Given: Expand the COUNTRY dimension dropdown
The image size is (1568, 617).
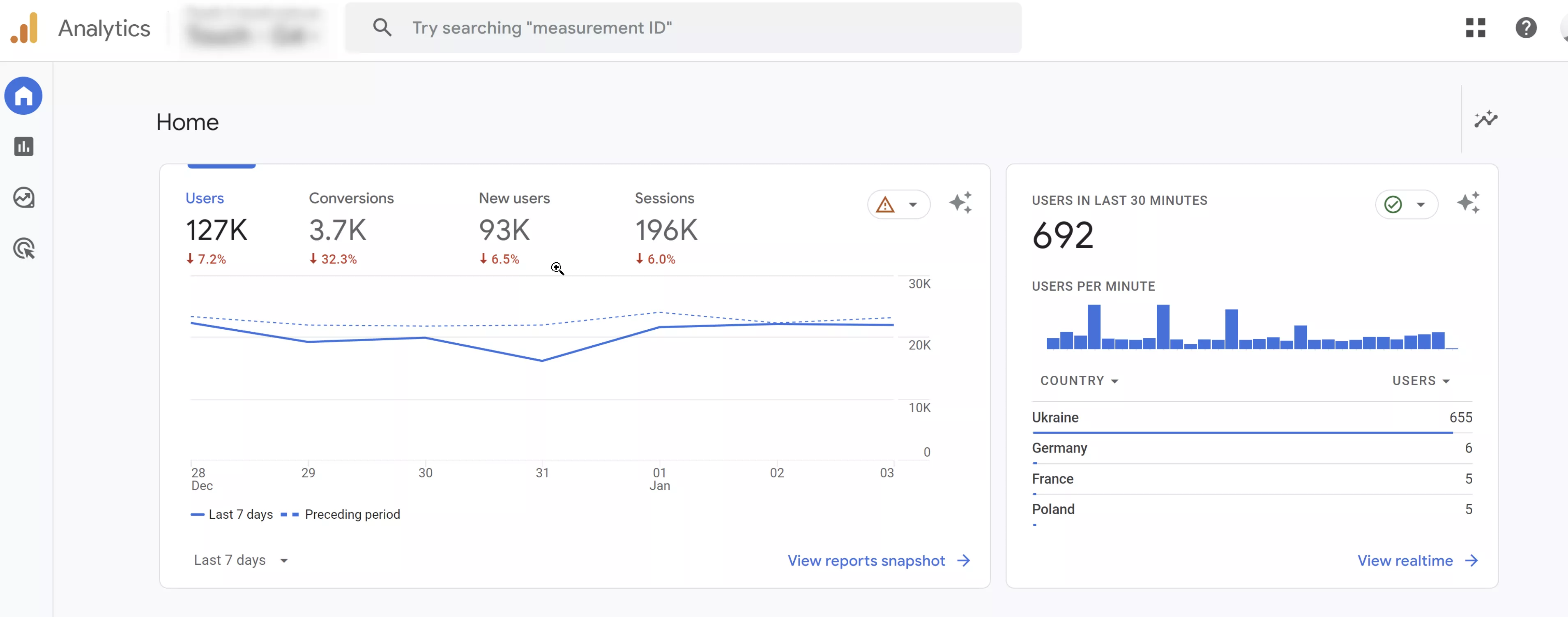Looking at the screenshot, I should [1079, 381].
